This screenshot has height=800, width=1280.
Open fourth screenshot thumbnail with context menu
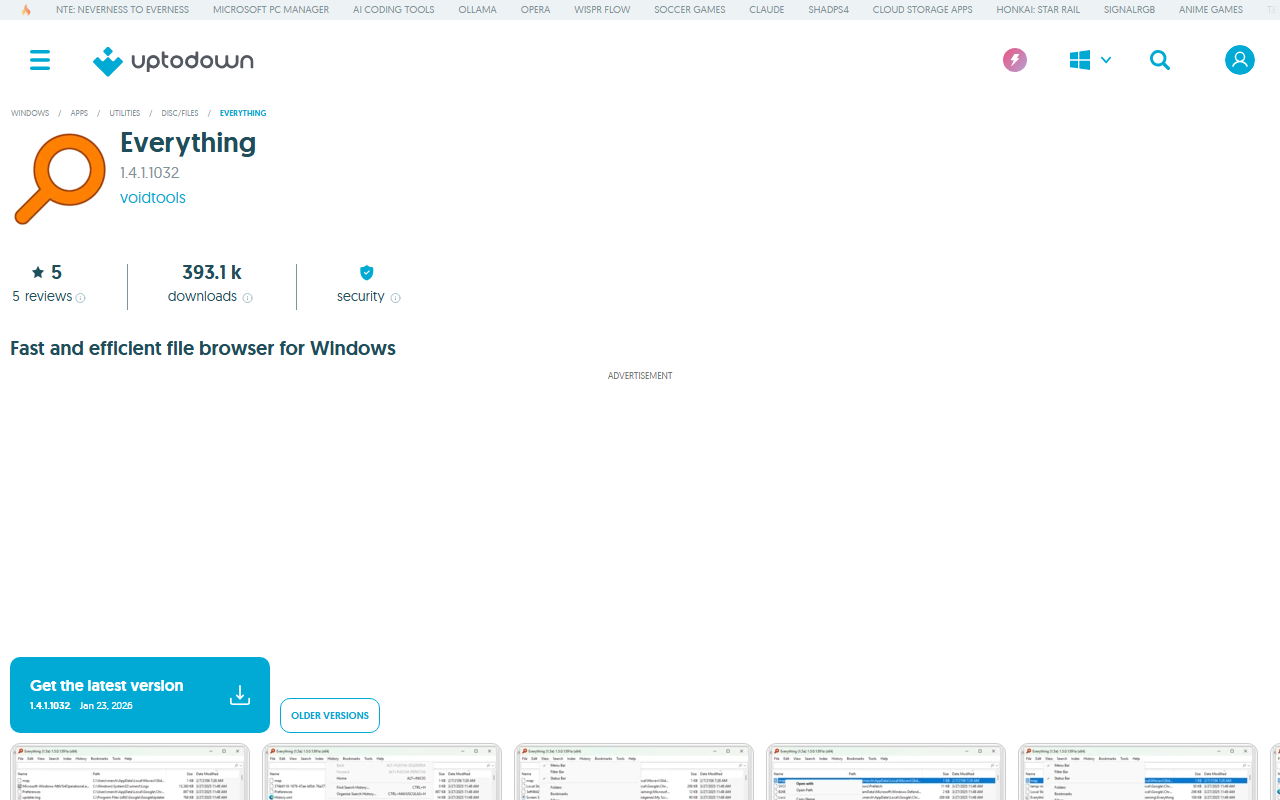[x=886, y=772]
